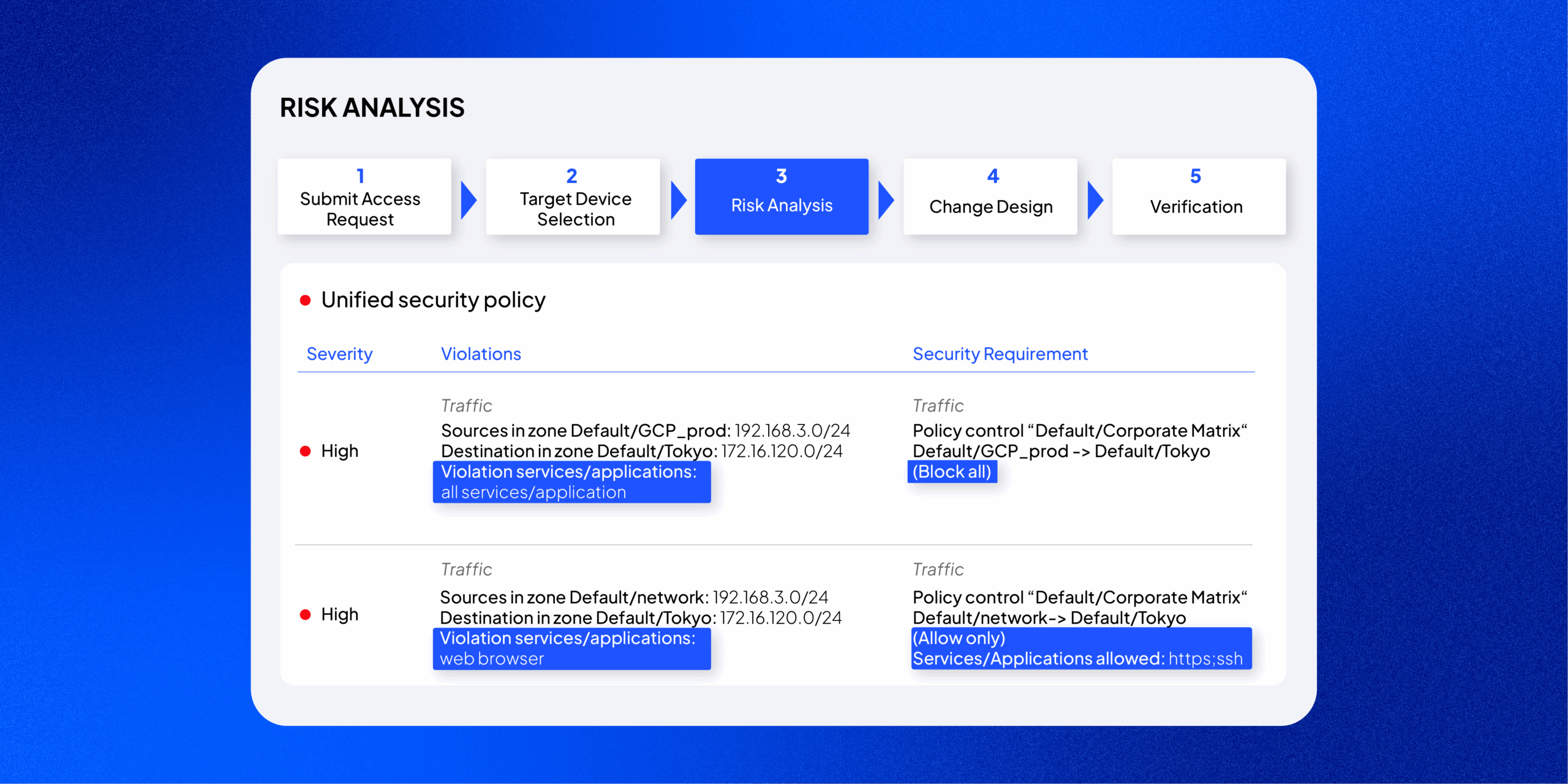Sort by the Severity column header
The width and height of the screenshot is (1568, 784).
[x=339, y=354]
